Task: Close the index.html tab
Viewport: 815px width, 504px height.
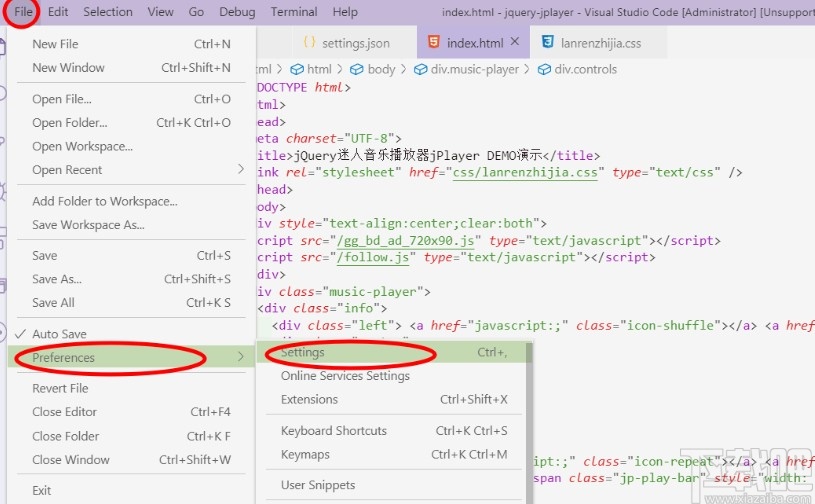Action: [515, 42]
